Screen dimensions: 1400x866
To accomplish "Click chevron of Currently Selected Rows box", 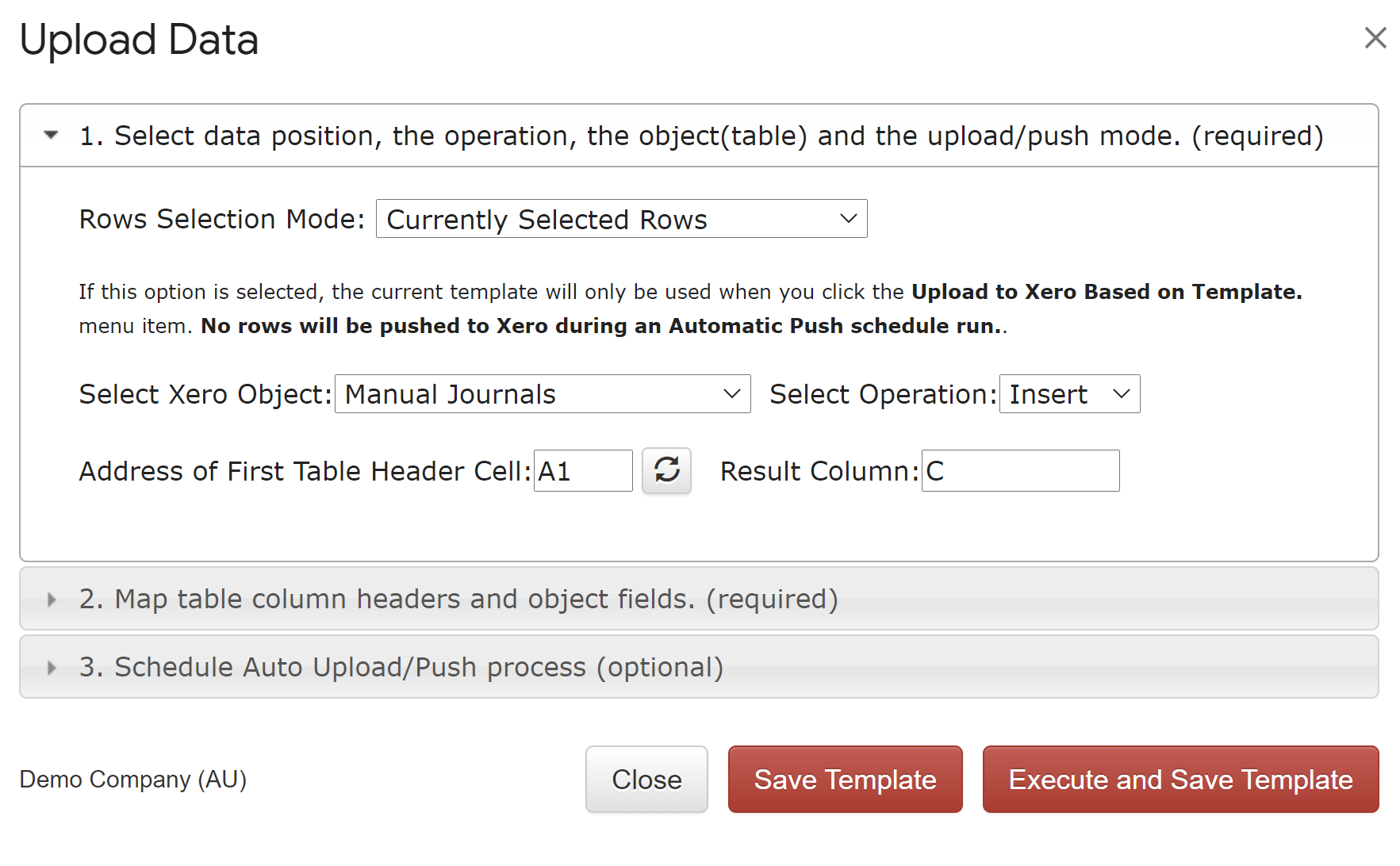I will point(848,219).
